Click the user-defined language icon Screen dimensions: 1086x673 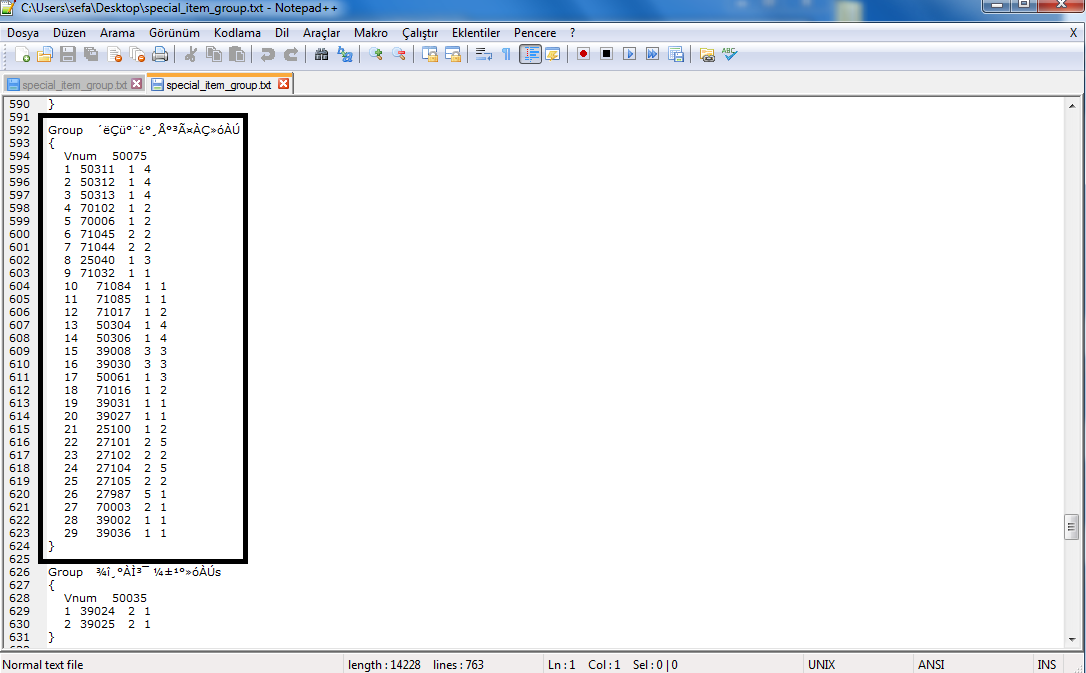(553, 54)
